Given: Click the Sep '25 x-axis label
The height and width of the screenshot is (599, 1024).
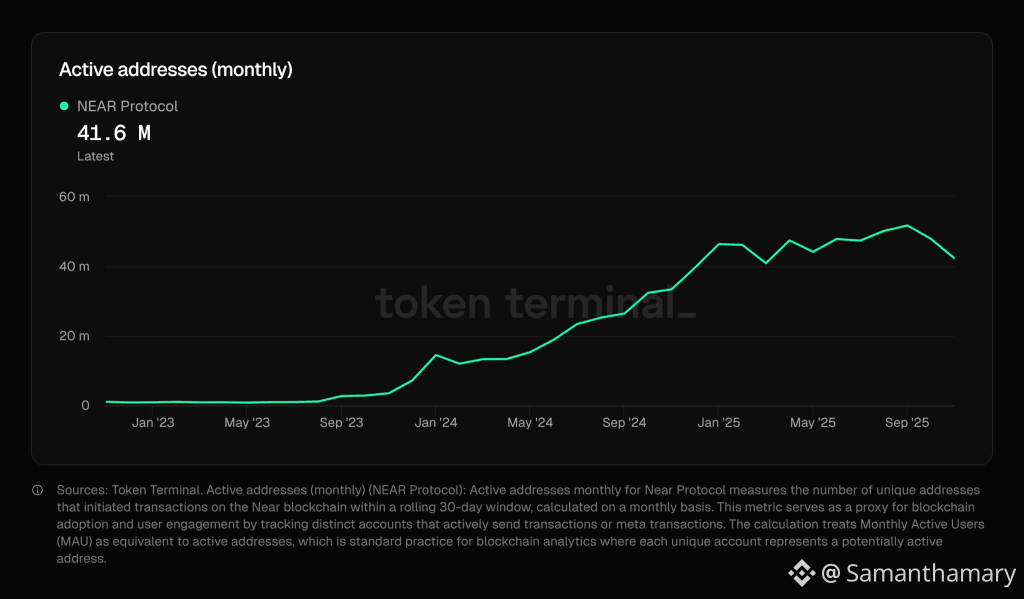Looking at the screenshot, I should pyautogui.click(x=907, y=423).
